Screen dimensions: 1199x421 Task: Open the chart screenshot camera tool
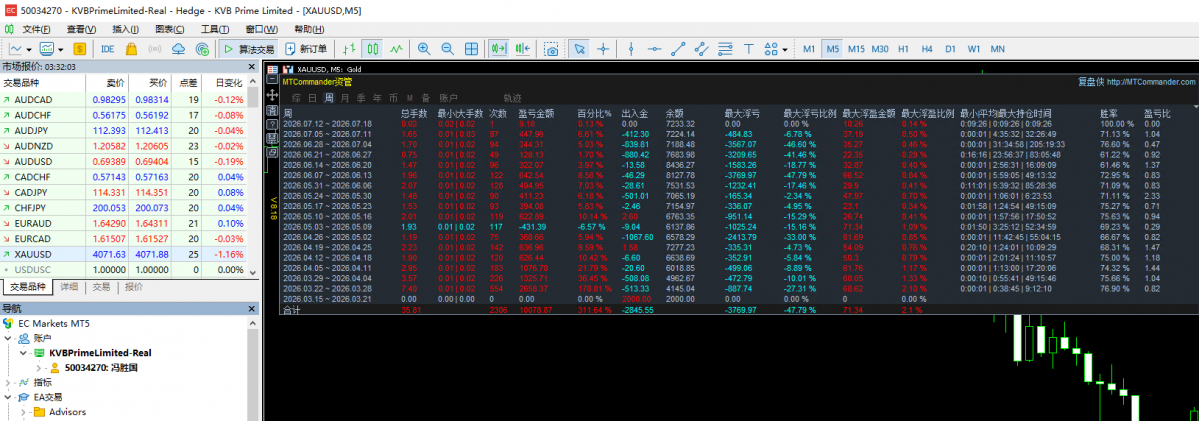(551, 49)
